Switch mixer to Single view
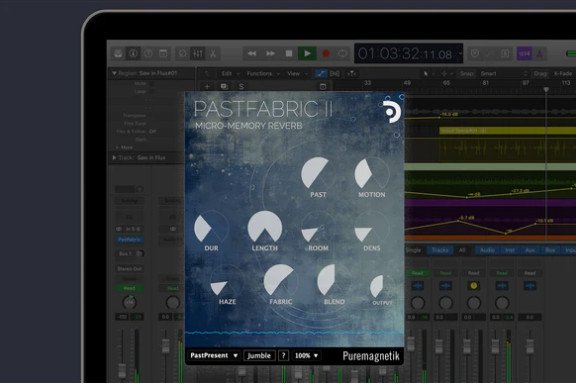Image resolution: width=576 pixels, height=384 pixels. [x=413, y=250]
